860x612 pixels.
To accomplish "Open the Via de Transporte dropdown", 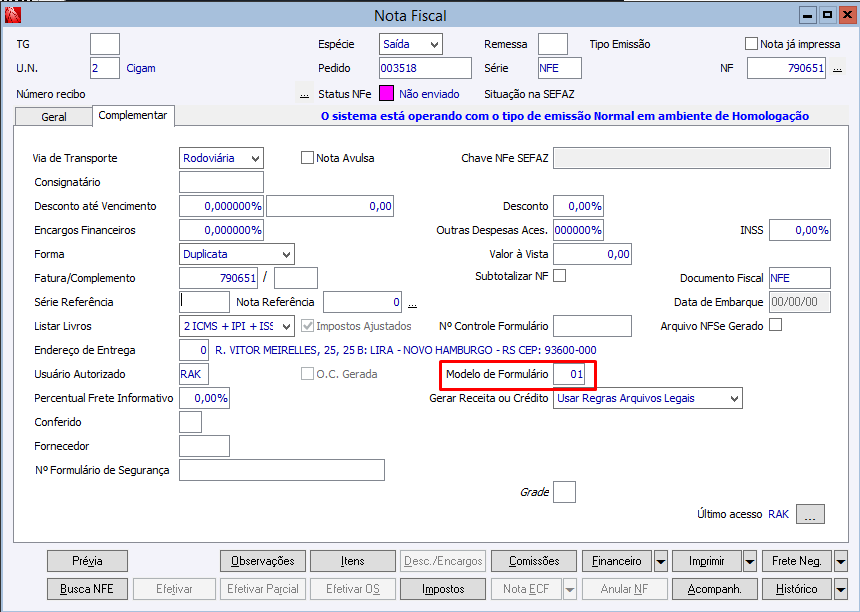I will (222, 158).
